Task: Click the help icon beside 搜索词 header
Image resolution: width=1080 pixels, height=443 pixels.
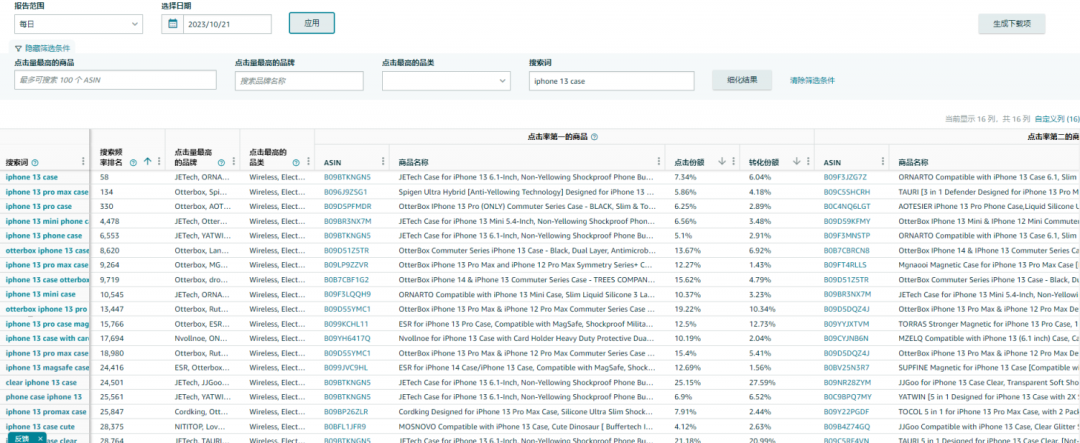Action: tap(35, 162)
